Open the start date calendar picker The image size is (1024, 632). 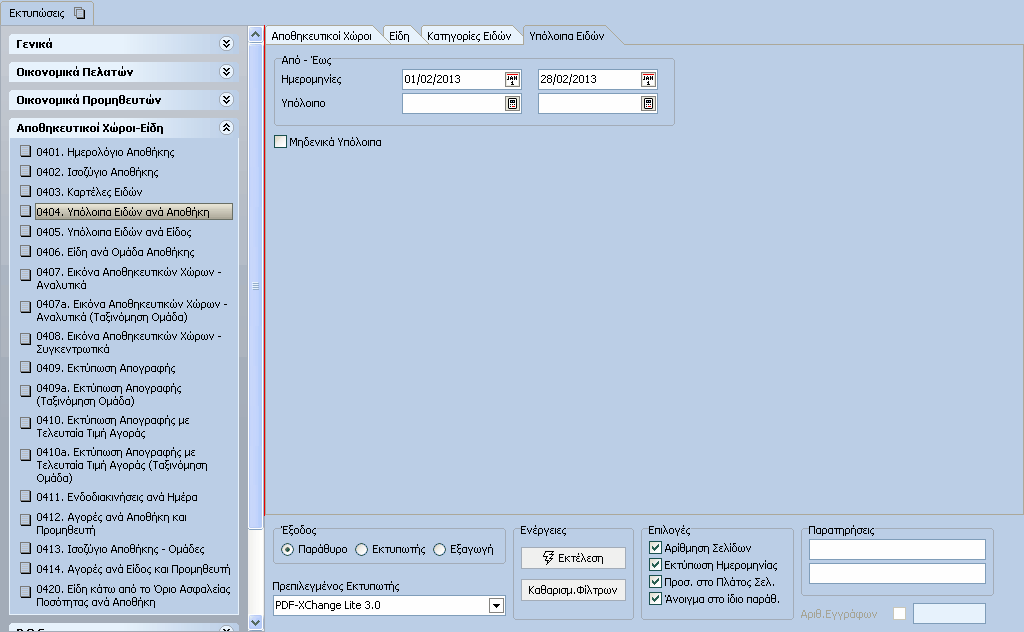(x=513, y=80)
